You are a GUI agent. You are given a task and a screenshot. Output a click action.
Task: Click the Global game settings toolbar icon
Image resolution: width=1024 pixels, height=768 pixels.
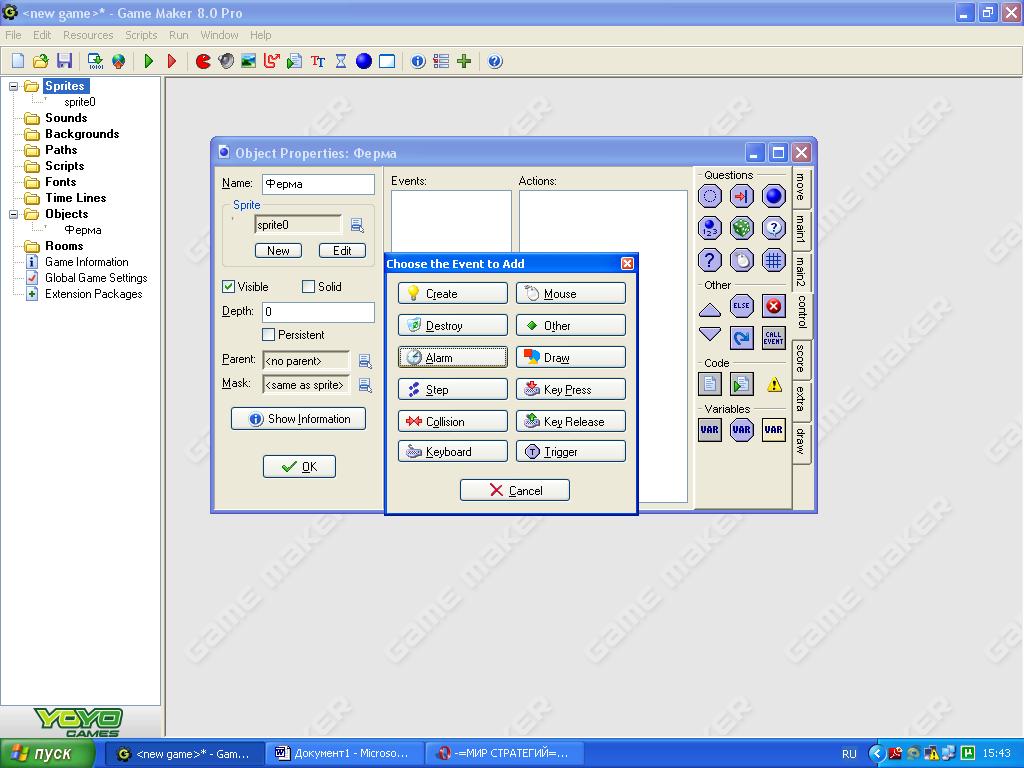click(x=441, y=61)
